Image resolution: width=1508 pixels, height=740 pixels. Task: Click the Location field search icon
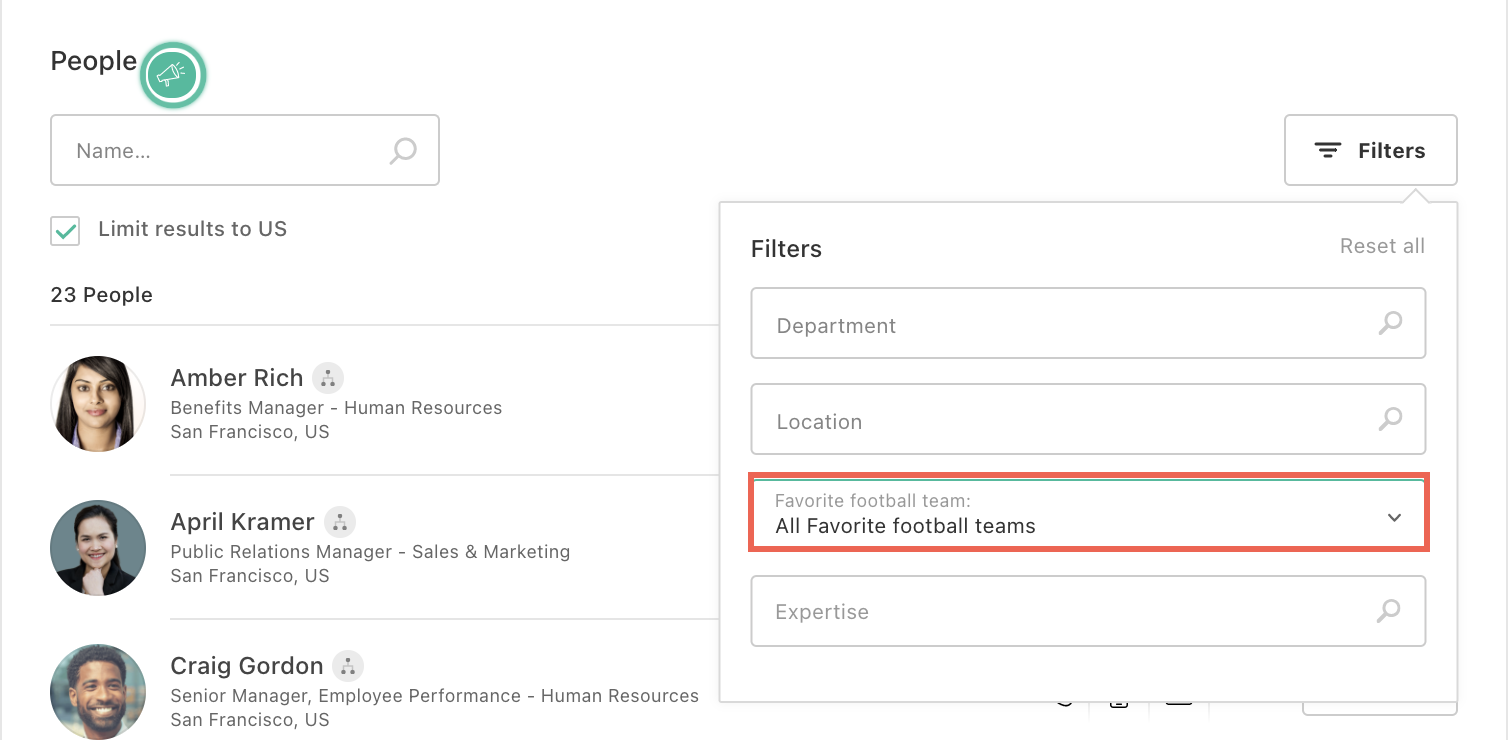click(x=1390, y=420)
